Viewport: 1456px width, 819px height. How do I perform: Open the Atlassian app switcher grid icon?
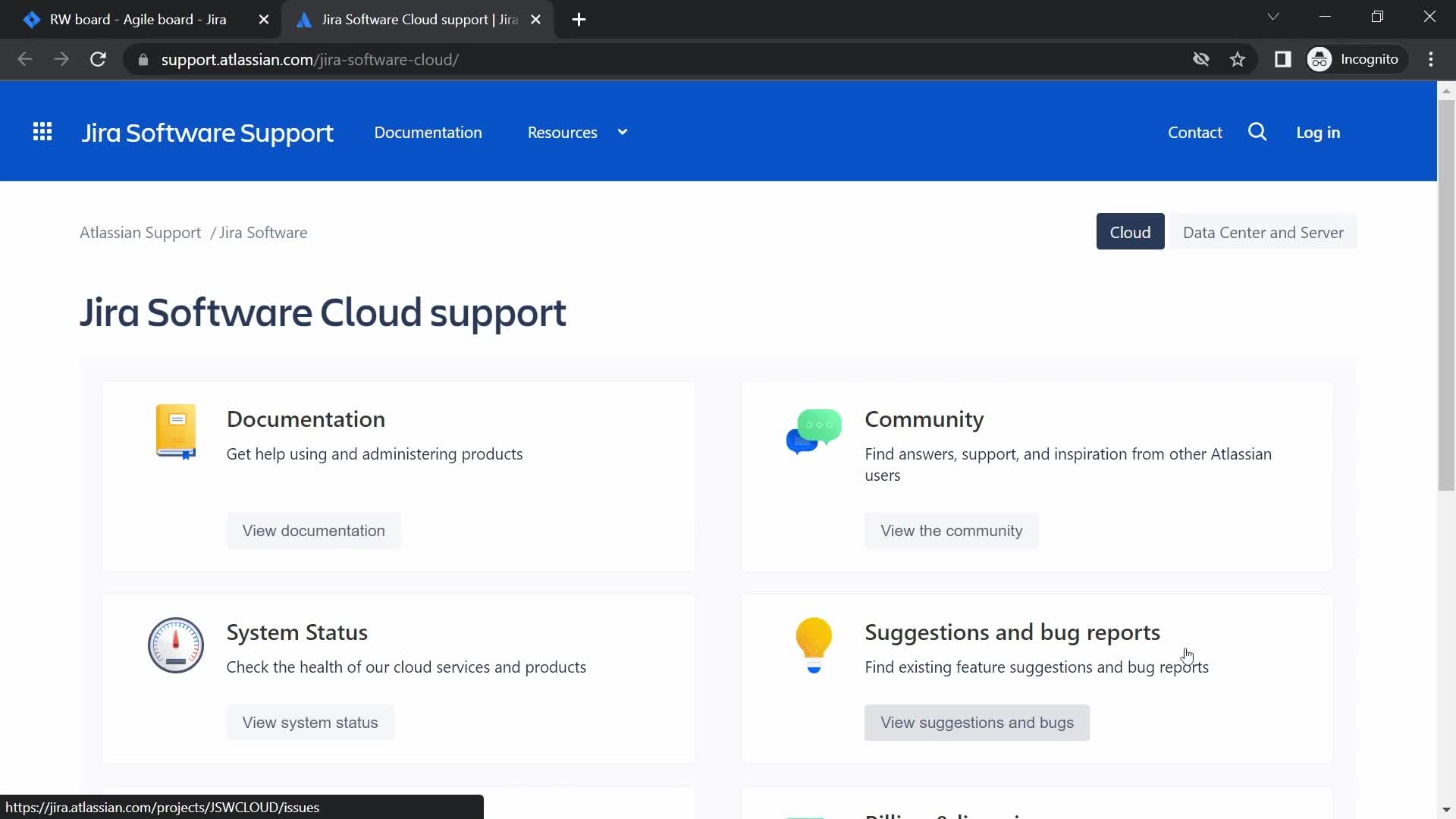[42, 132]
